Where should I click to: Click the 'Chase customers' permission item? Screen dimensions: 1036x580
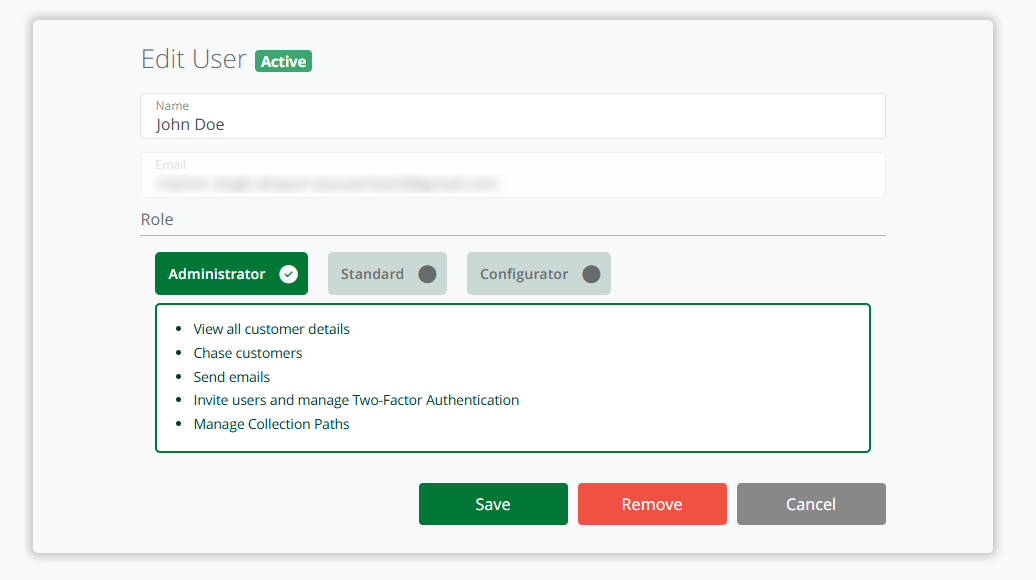pyautogui.click(x=247, y=353)
